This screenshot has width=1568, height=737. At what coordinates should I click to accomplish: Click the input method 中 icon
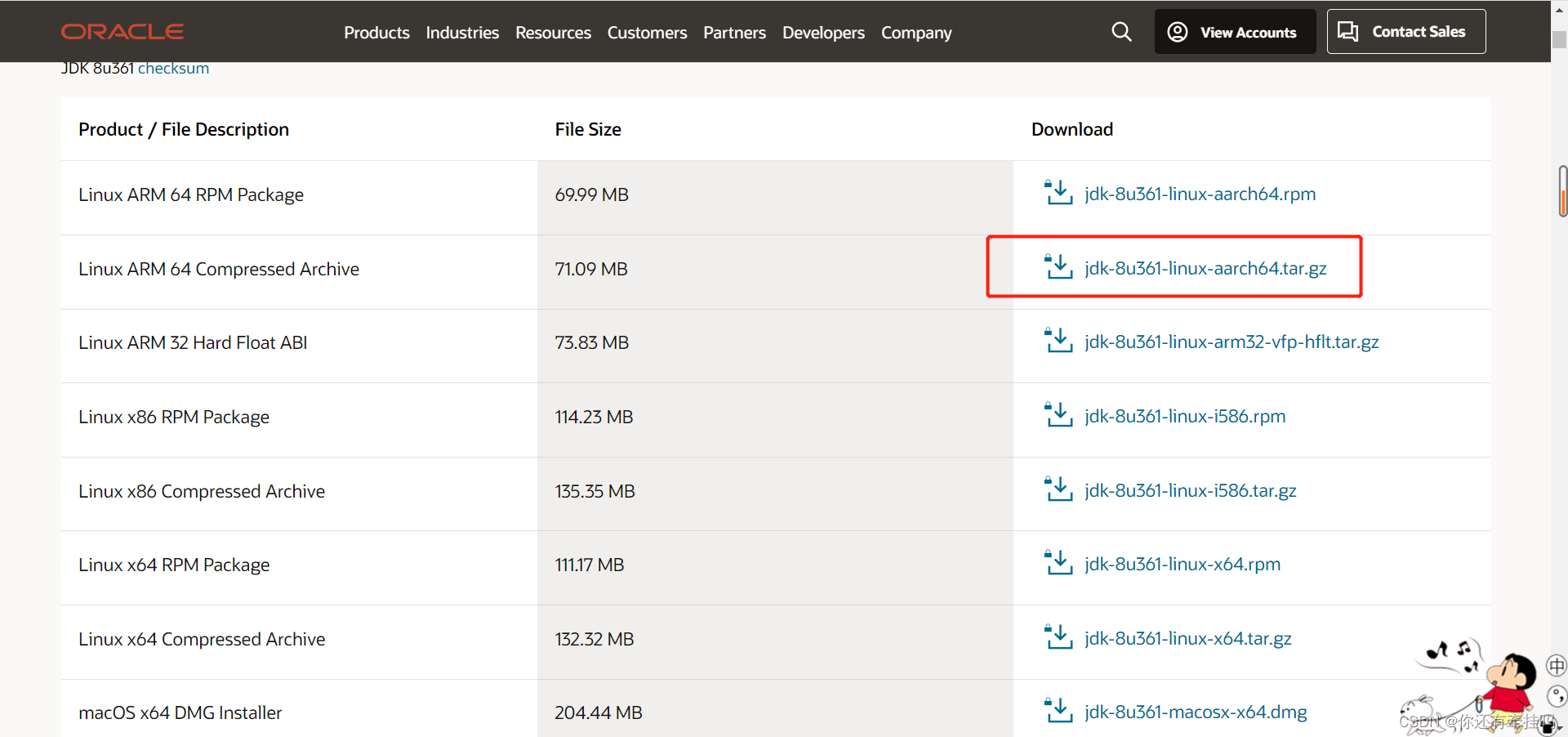click(1557, 666)
